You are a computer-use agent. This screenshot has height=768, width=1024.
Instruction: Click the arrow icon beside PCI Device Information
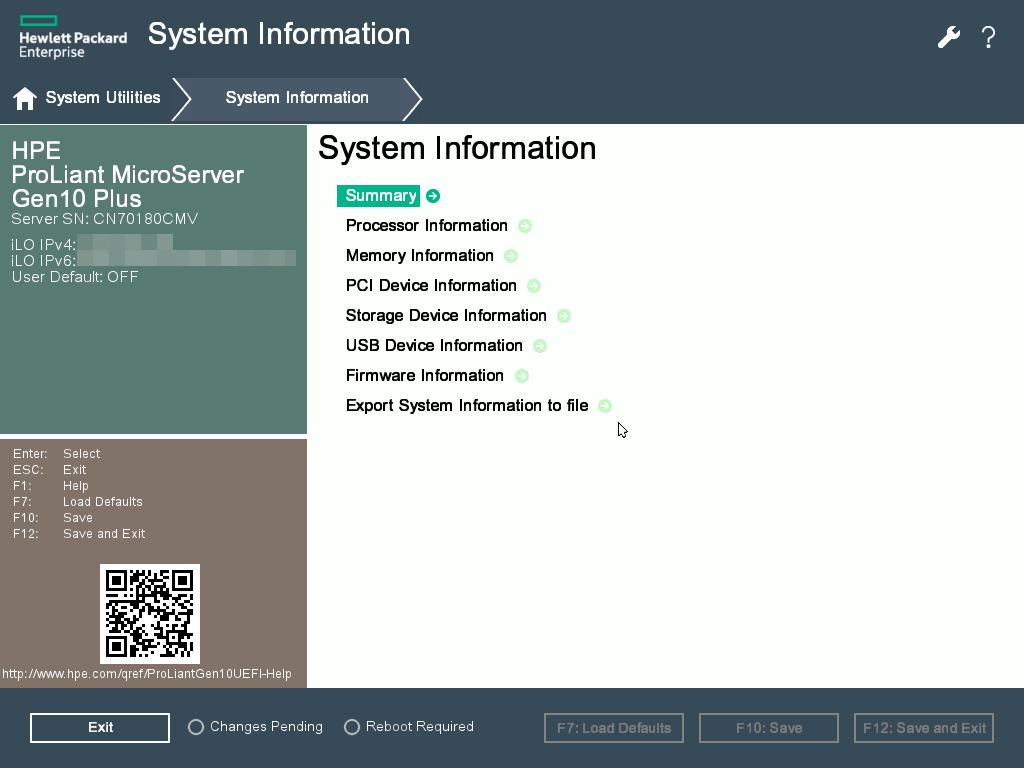534,286
